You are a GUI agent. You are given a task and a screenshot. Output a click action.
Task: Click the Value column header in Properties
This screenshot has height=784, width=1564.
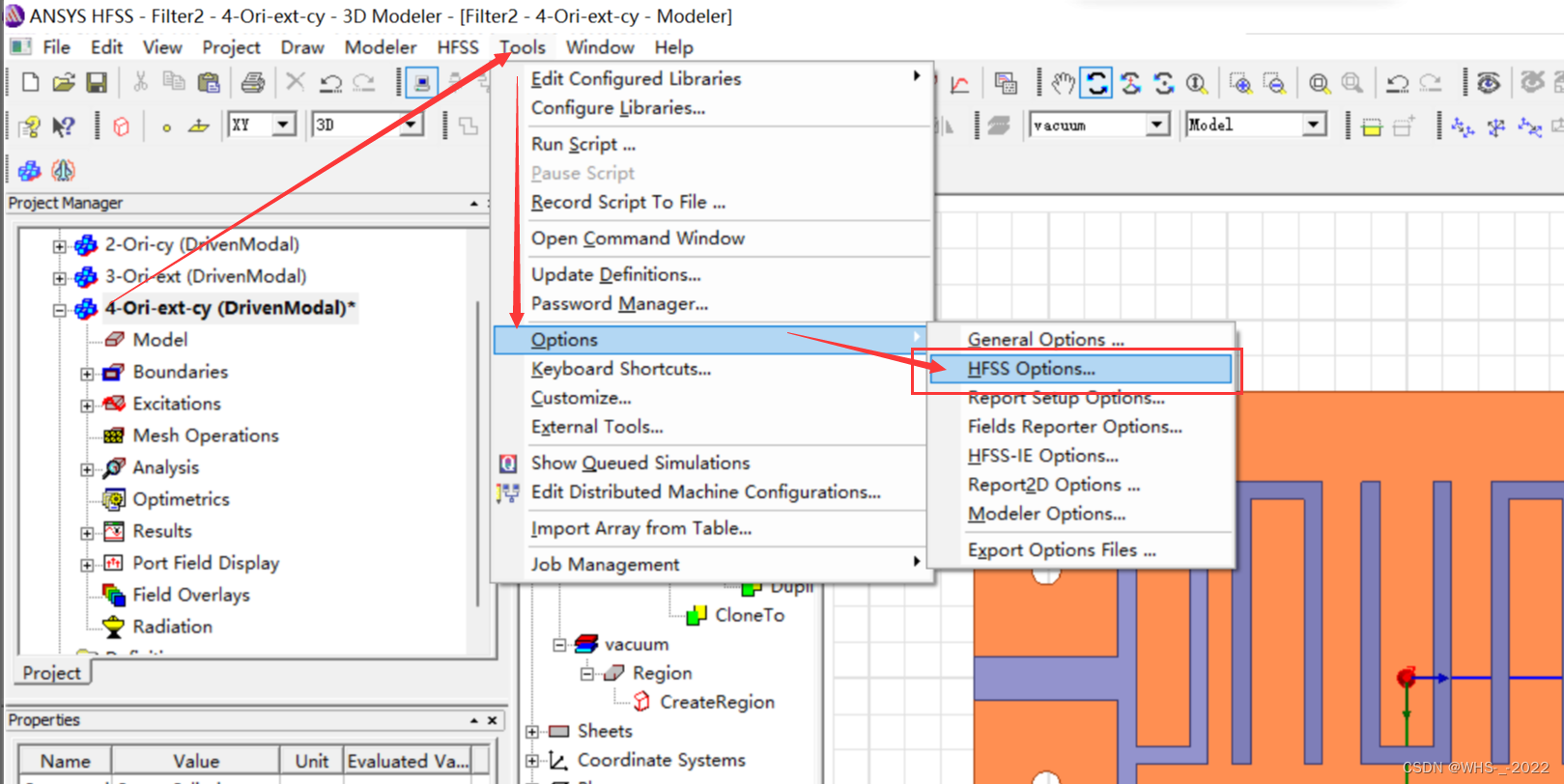(x=196, y=761)
